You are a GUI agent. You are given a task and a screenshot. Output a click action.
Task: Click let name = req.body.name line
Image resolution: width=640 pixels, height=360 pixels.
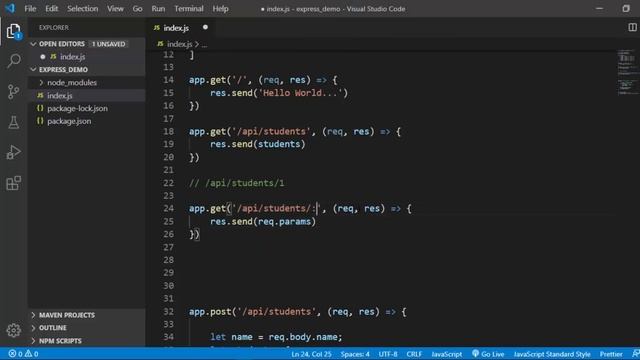[x=276, y=337]
